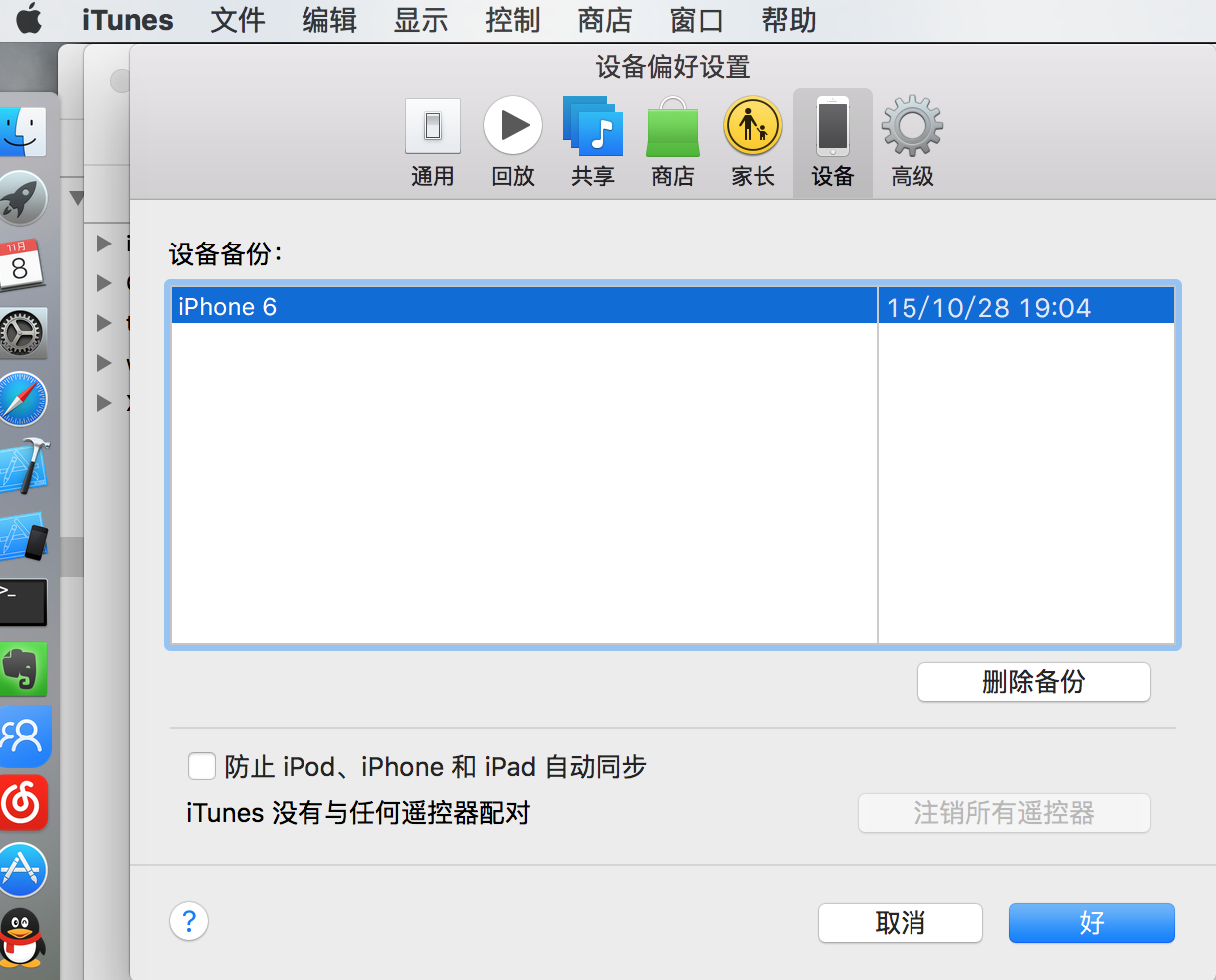
Task: Select the 设备 (Devices) preferences pane
Action: tap(833, 144)
